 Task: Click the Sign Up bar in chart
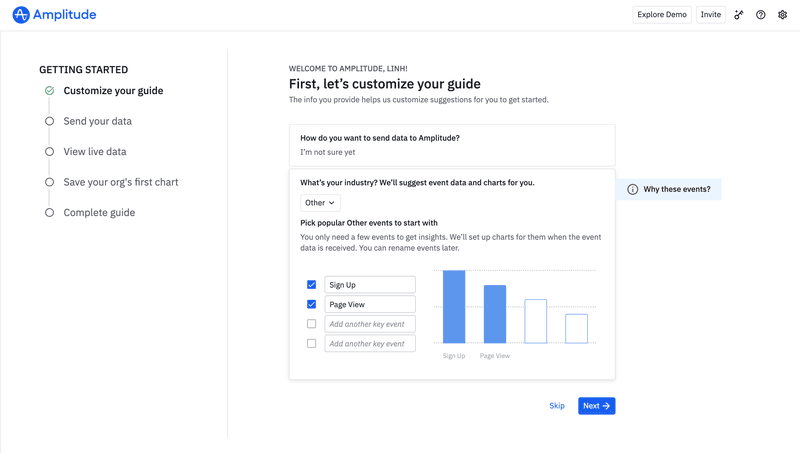[x=454, y=307]
